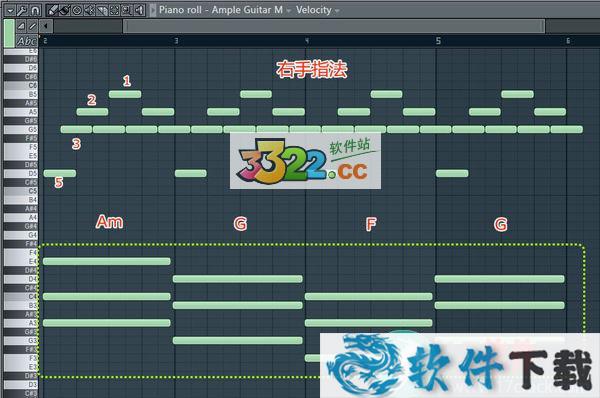Image resolution: width=600 pixels, height=398 pixels.
Task: Click bar 3 marker on the timeline ruler
Action: [x=176, y=41]
